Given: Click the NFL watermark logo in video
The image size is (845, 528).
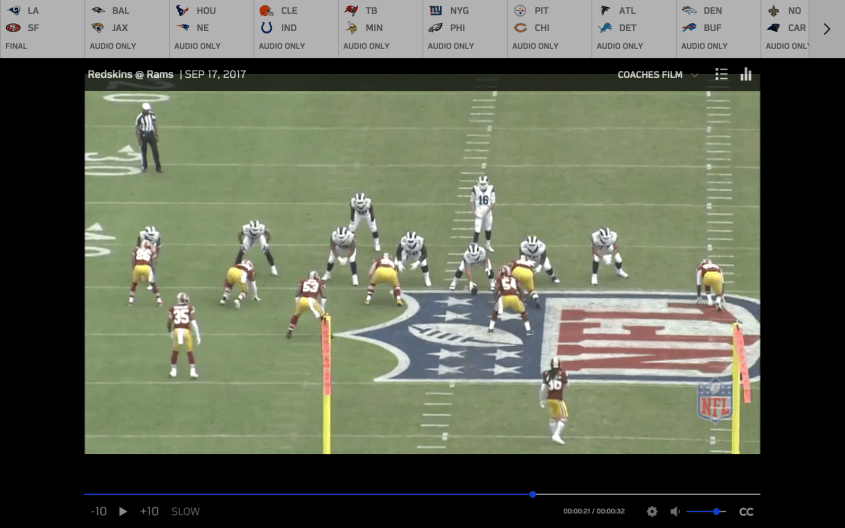Looking at the screenshot, I should point(714,401).
